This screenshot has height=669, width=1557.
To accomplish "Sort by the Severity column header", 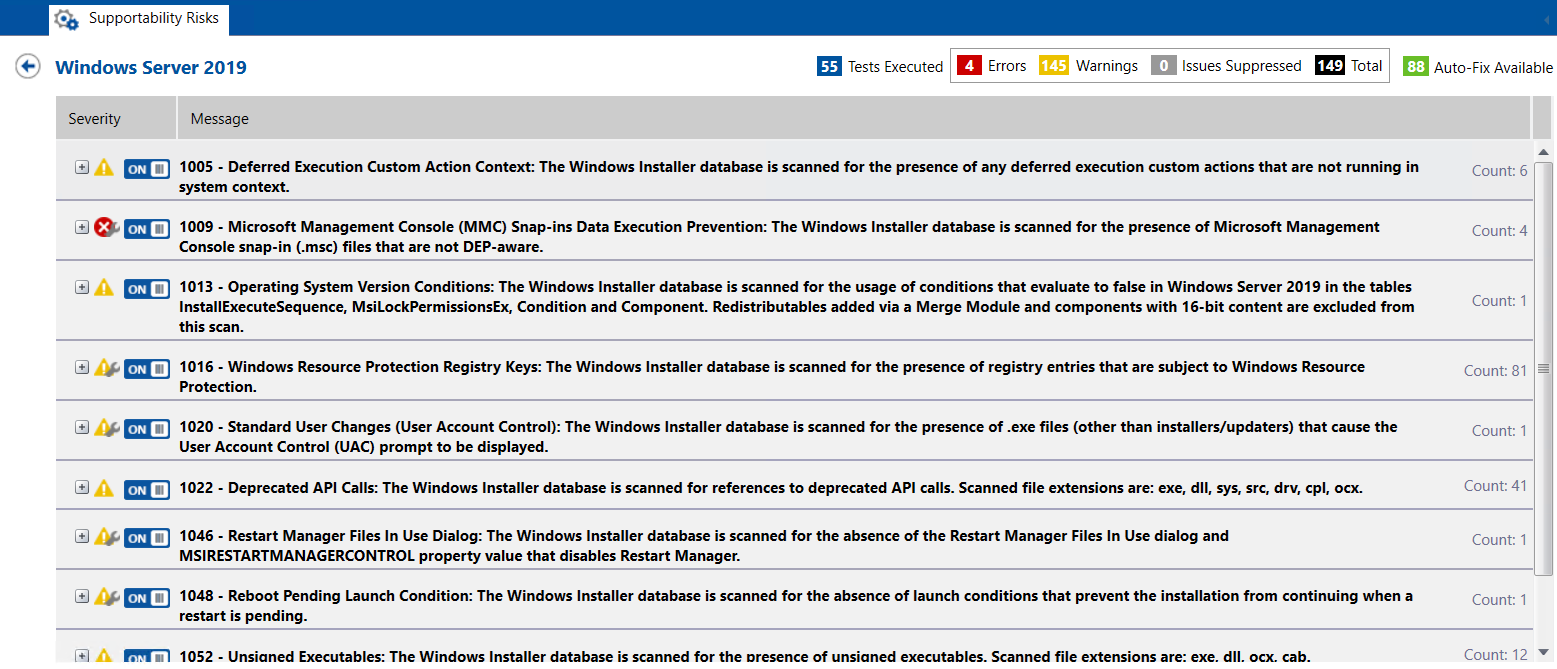I will [116, 118].
